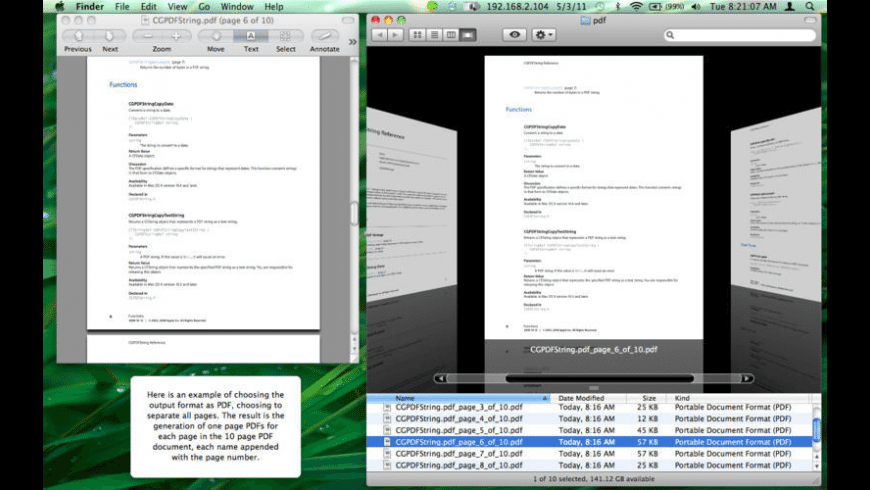The image size is (870, 490).
Task: Click the Cover Flow left scroll arrow
Action: tap(441, 378)
